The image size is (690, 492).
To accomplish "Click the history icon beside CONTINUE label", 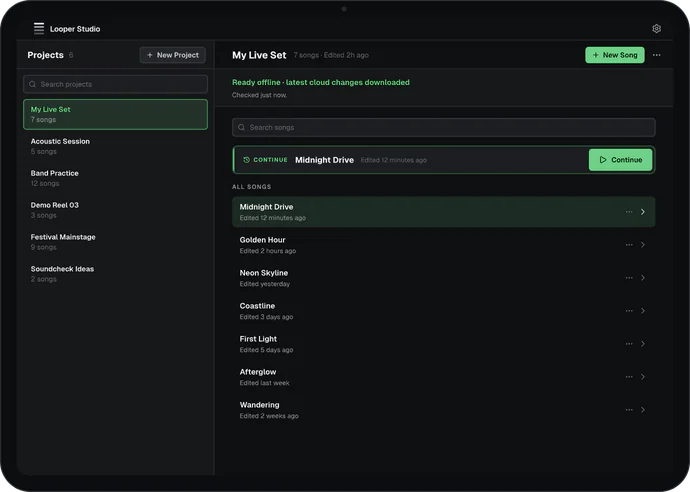I will click(x=246, y=160).
